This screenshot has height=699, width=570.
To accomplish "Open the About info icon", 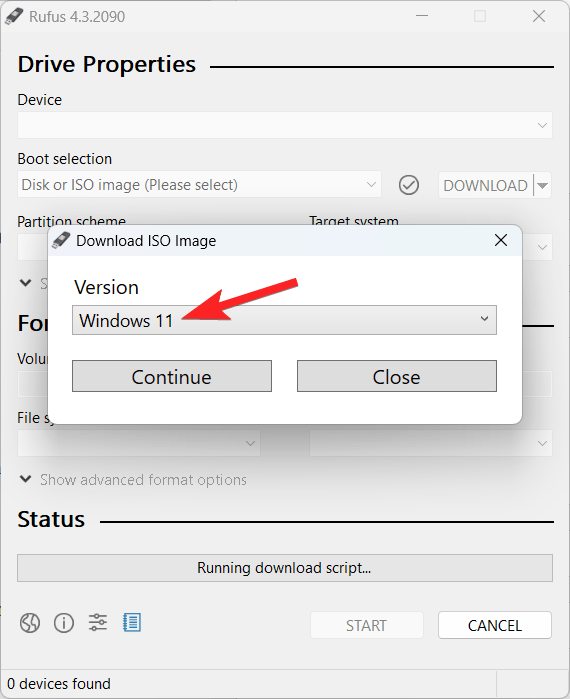I will [x=64, y=623].
